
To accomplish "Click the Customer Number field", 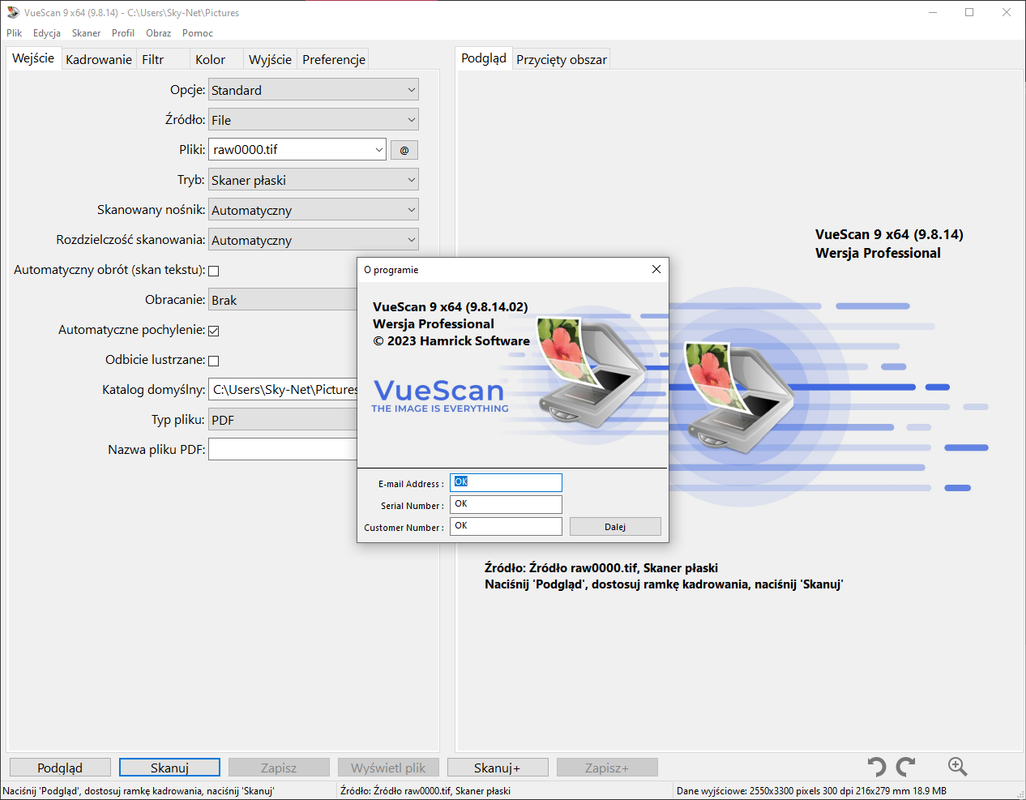I will (506, 526).
